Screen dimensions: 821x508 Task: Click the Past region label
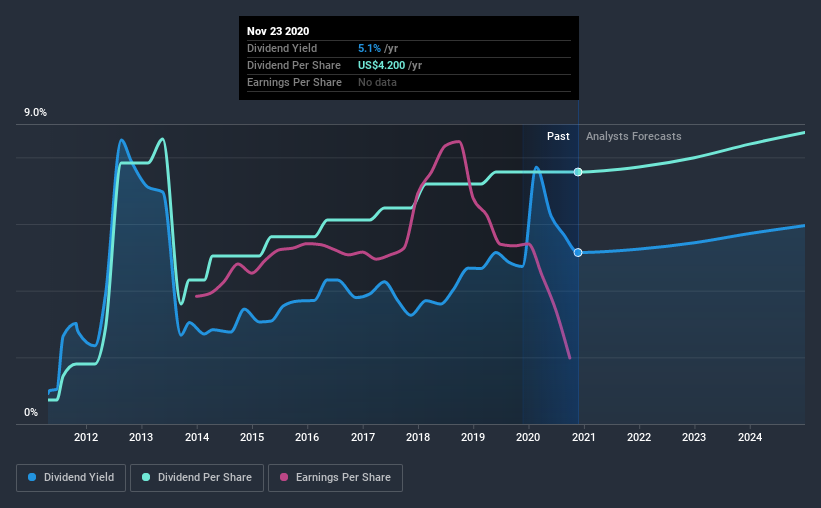[x=558, y=136]
